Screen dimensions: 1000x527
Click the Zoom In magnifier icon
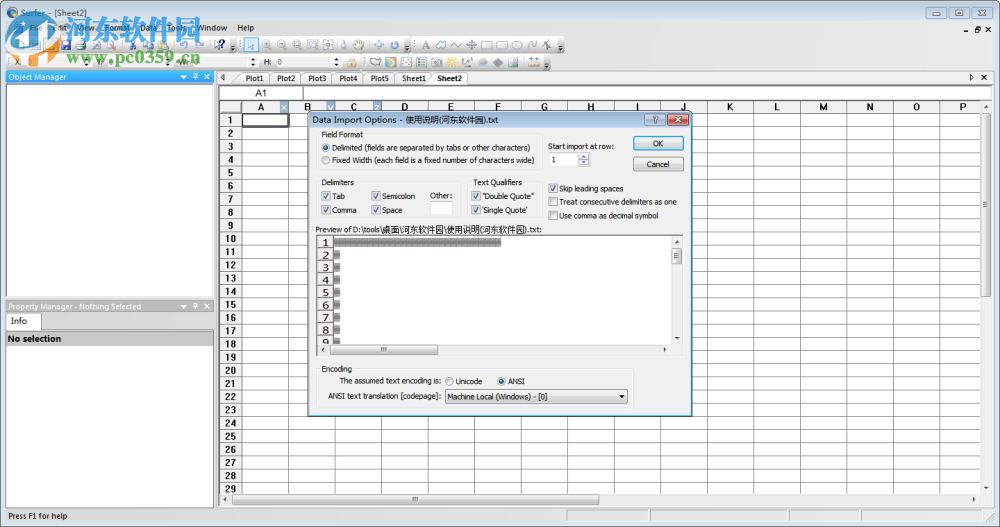[x=267, y=45]
